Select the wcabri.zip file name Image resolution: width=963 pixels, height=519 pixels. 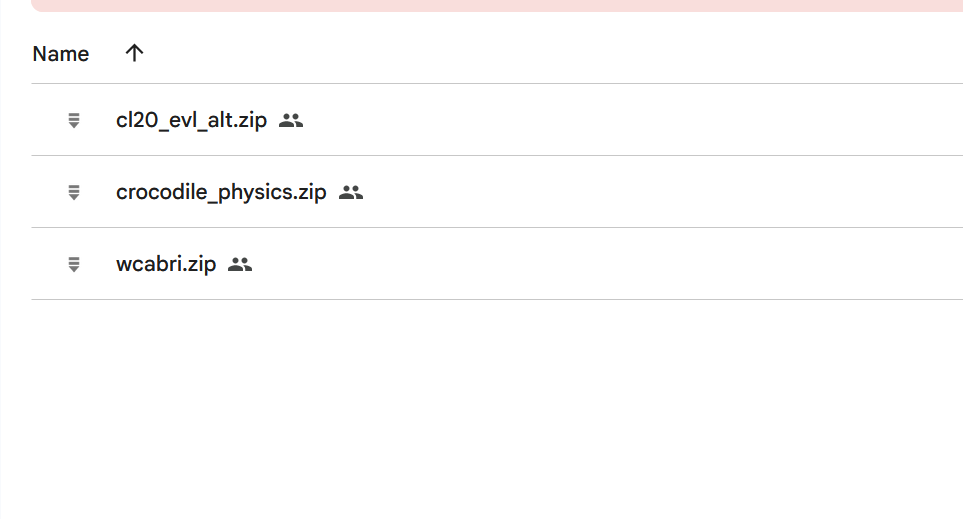166,265
